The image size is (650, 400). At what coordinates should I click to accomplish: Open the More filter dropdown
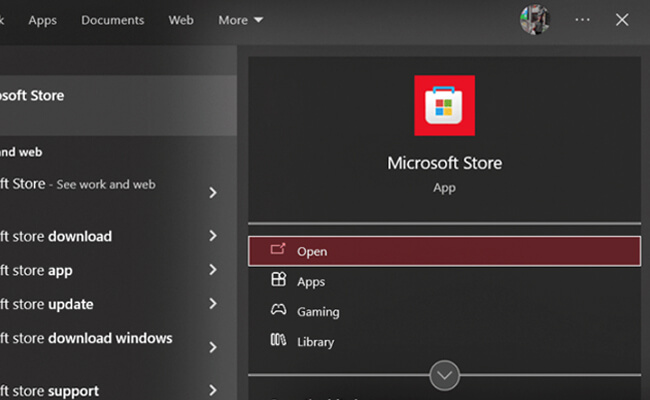coord(240,20)
